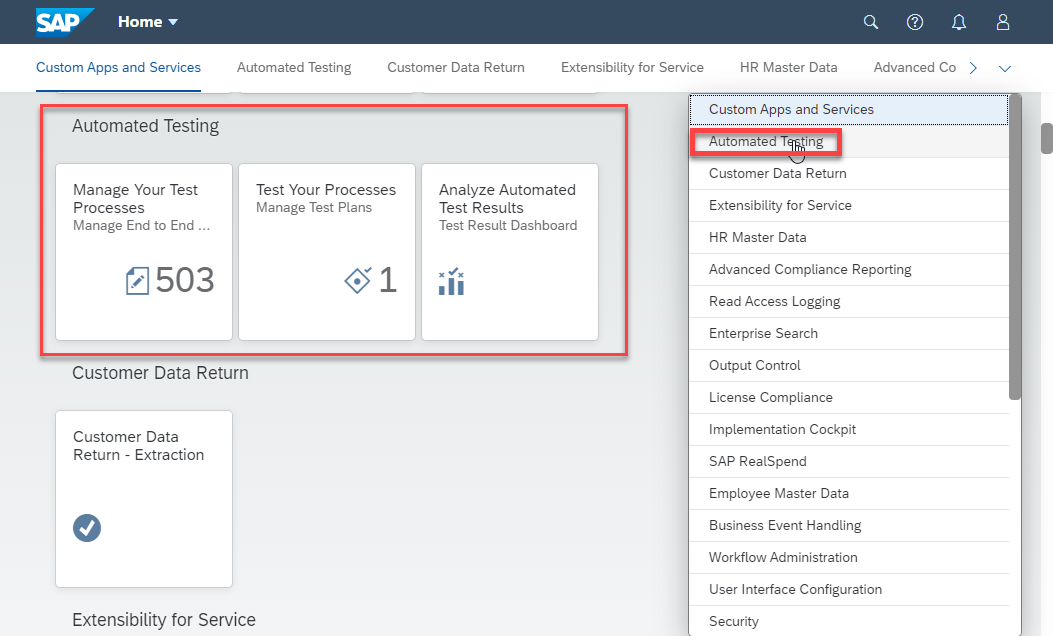Viewport: 1053px width, 636px height.
Task: Click the test process document icon beside 503
Action: 138,280
